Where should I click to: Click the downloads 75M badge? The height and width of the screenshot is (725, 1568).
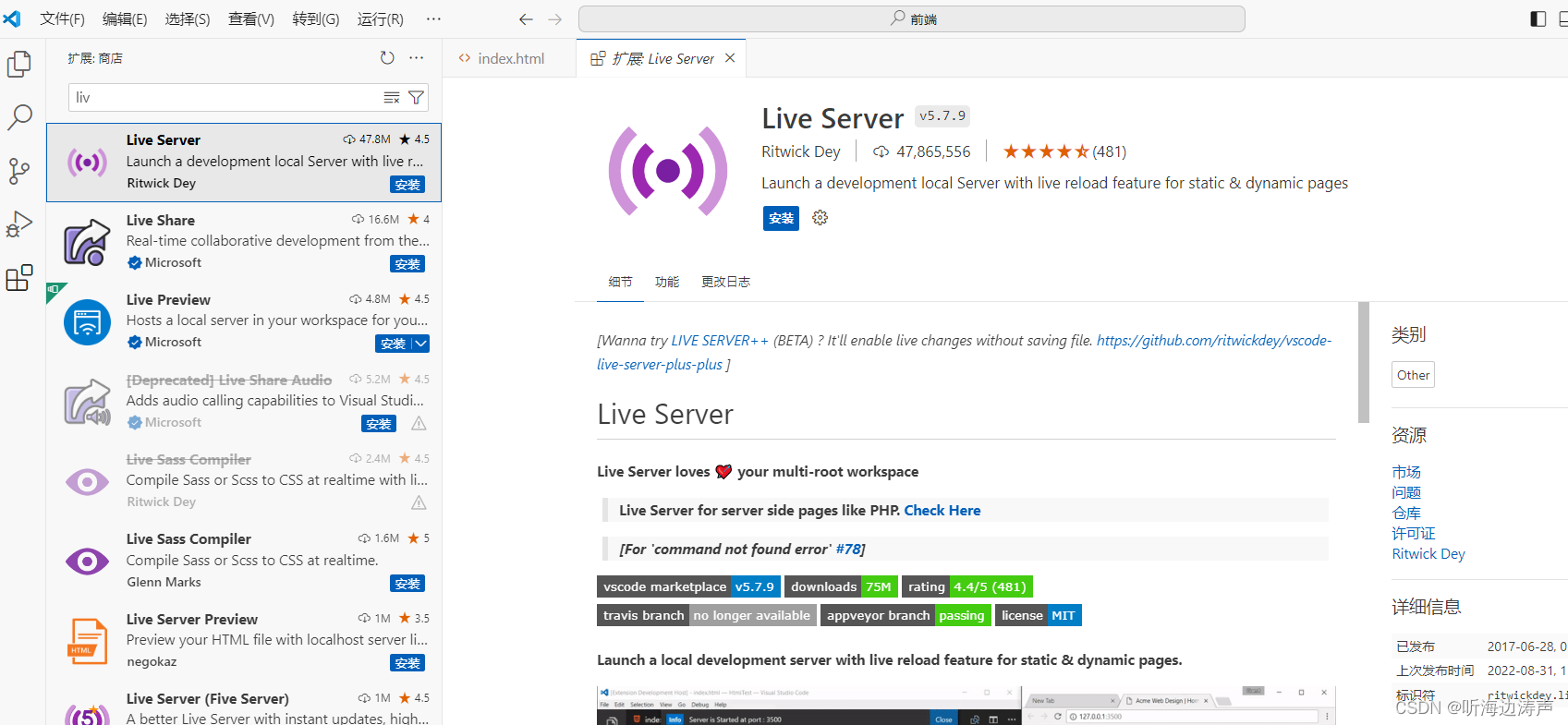click(841, 586)
